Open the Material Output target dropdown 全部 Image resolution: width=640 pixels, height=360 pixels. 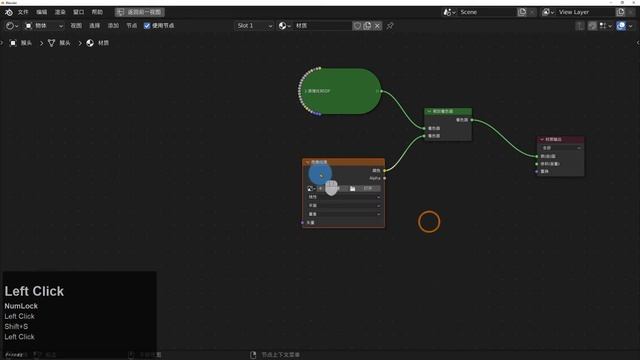point(560,148)
